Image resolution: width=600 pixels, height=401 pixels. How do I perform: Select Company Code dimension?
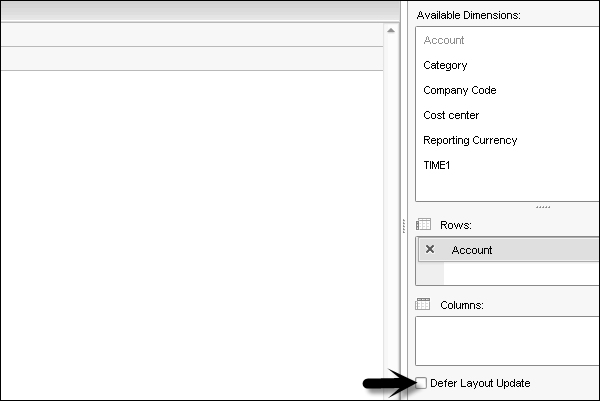click(459, 90)
